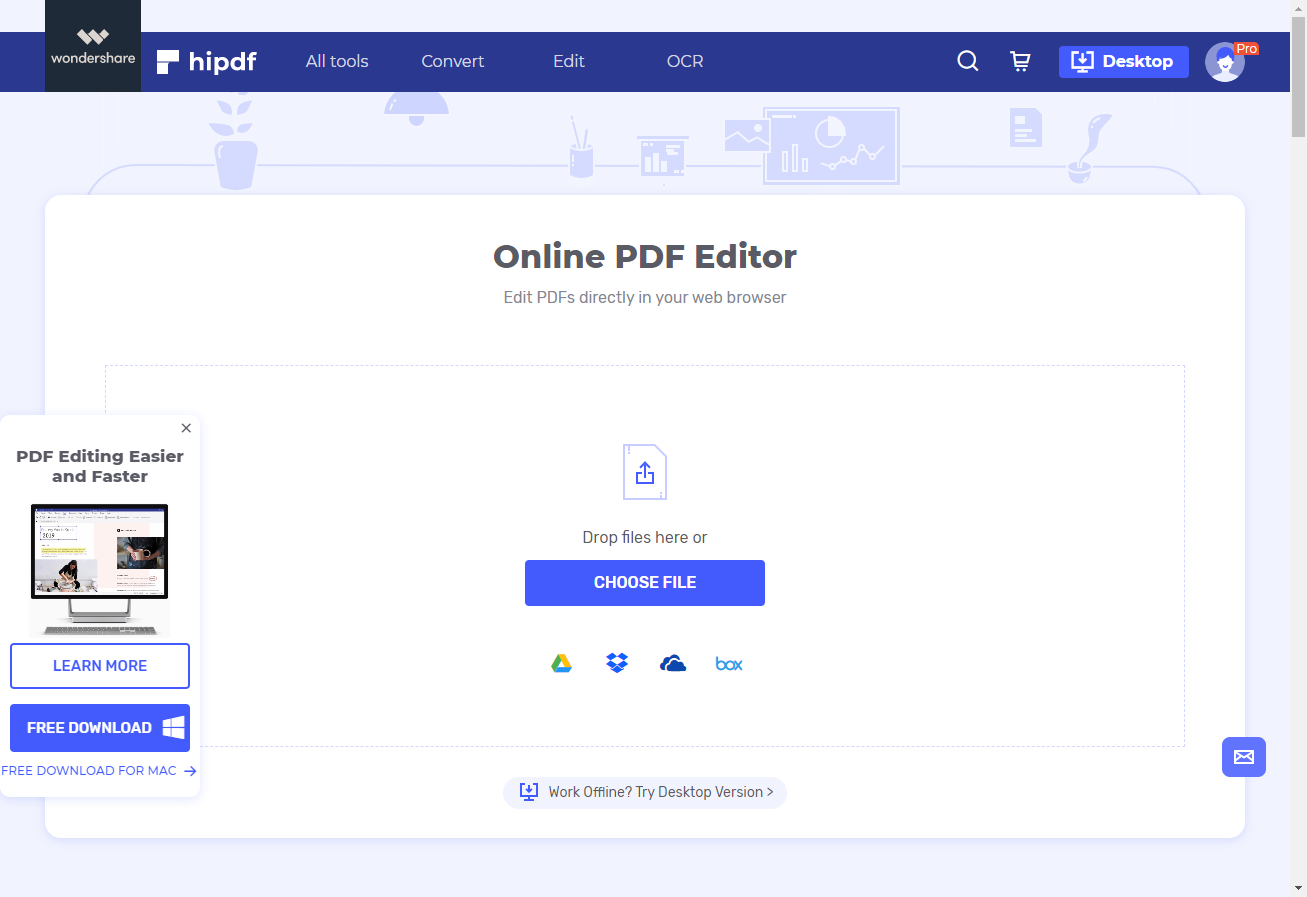Open Work Offline Try Desktop Version link

(x=645, y=792)
